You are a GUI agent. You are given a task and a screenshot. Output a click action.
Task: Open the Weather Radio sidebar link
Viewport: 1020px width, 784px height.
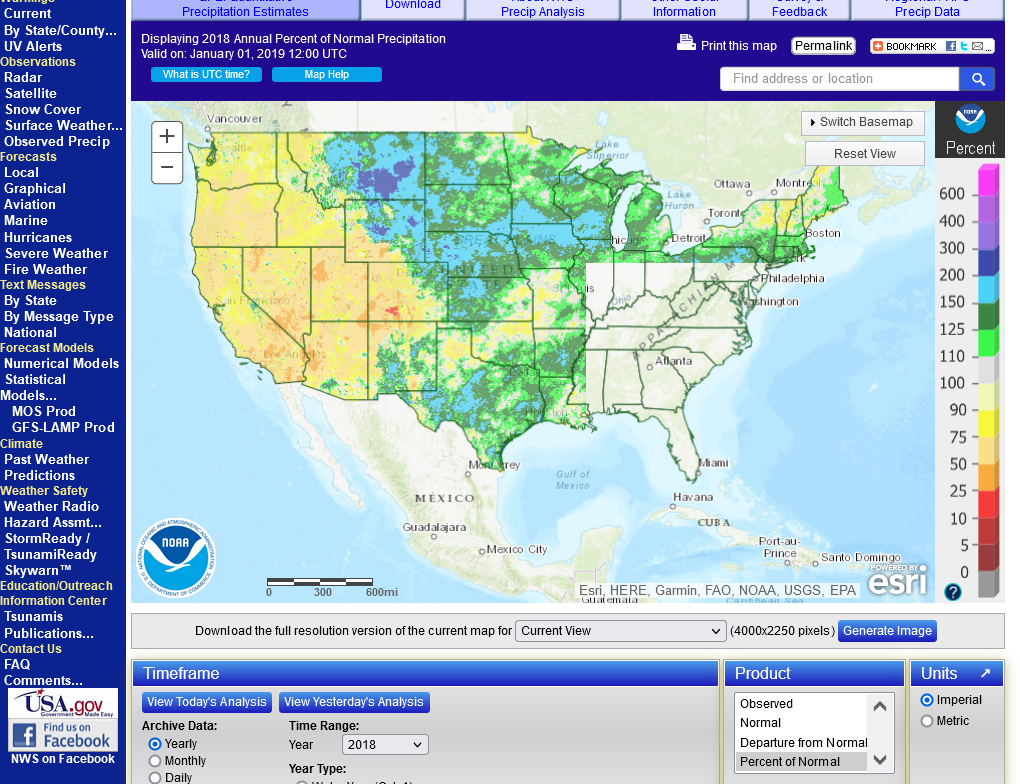tap(51, 507)
